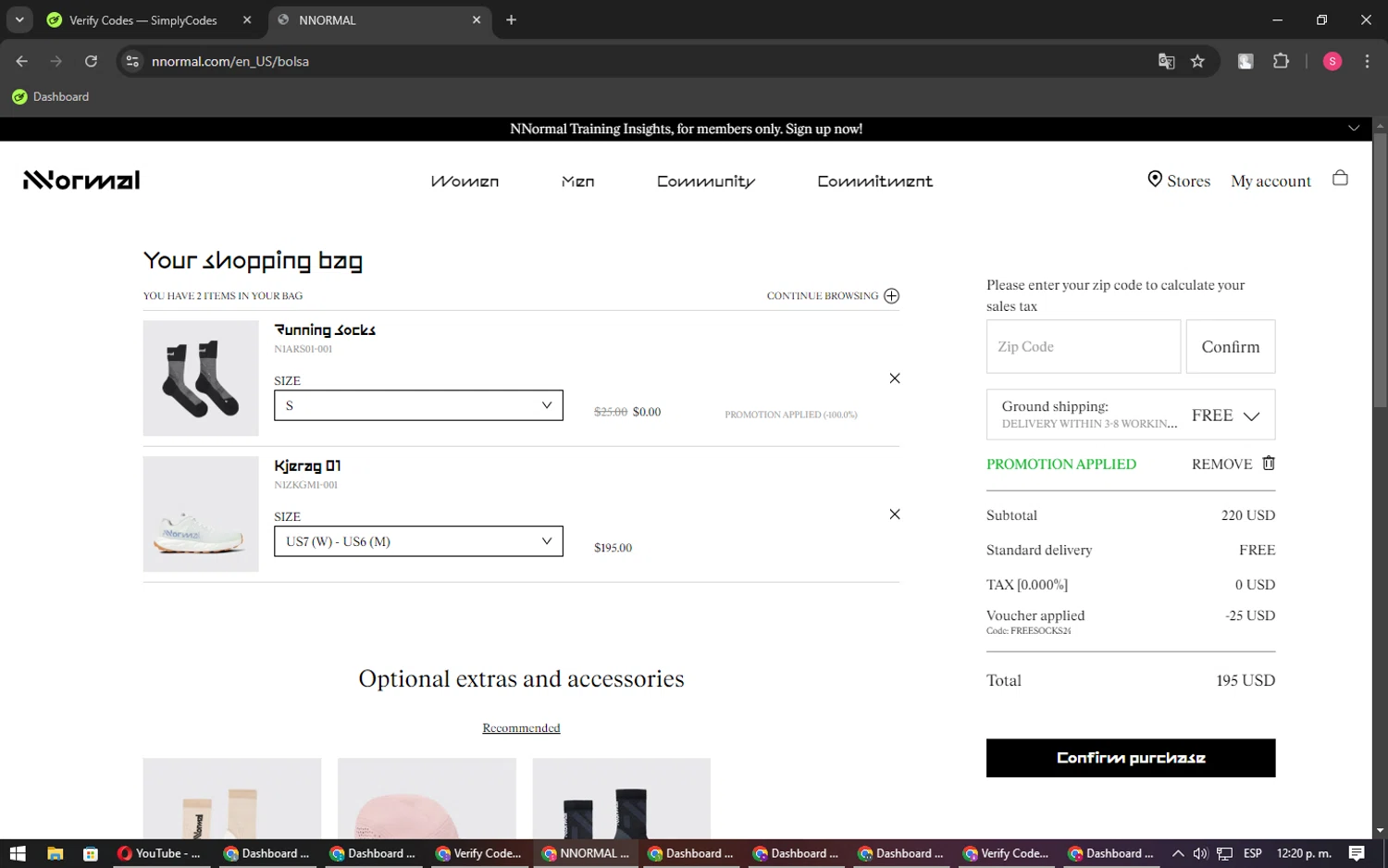Image resolution: width=1388 pixels, height=868 pixels.
Task: Click the NNormal logo
Action: coord(81,180)
